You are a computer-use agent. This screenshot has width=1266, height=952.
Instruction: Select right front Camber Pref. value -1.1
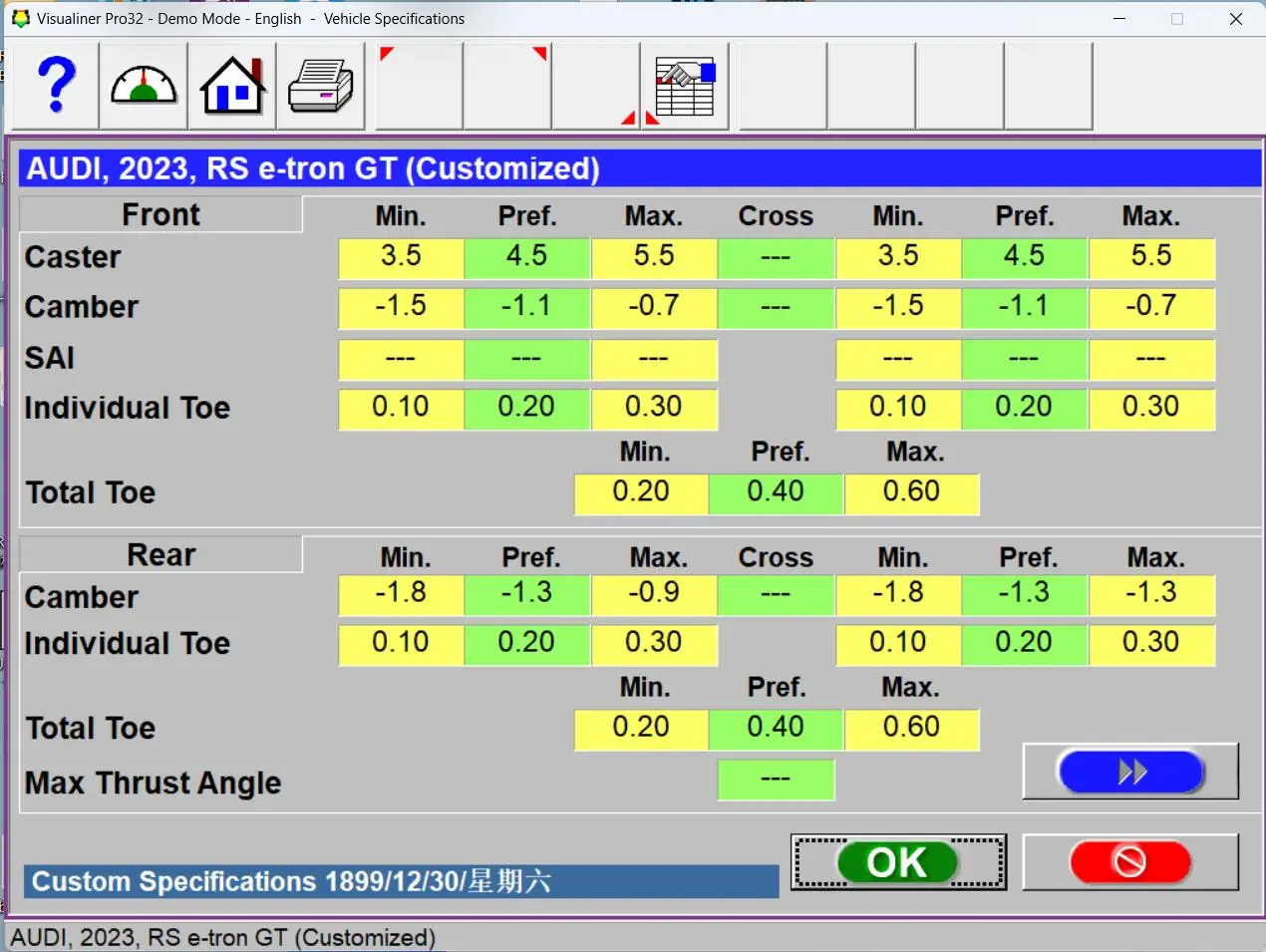(x=1025, y=308)
